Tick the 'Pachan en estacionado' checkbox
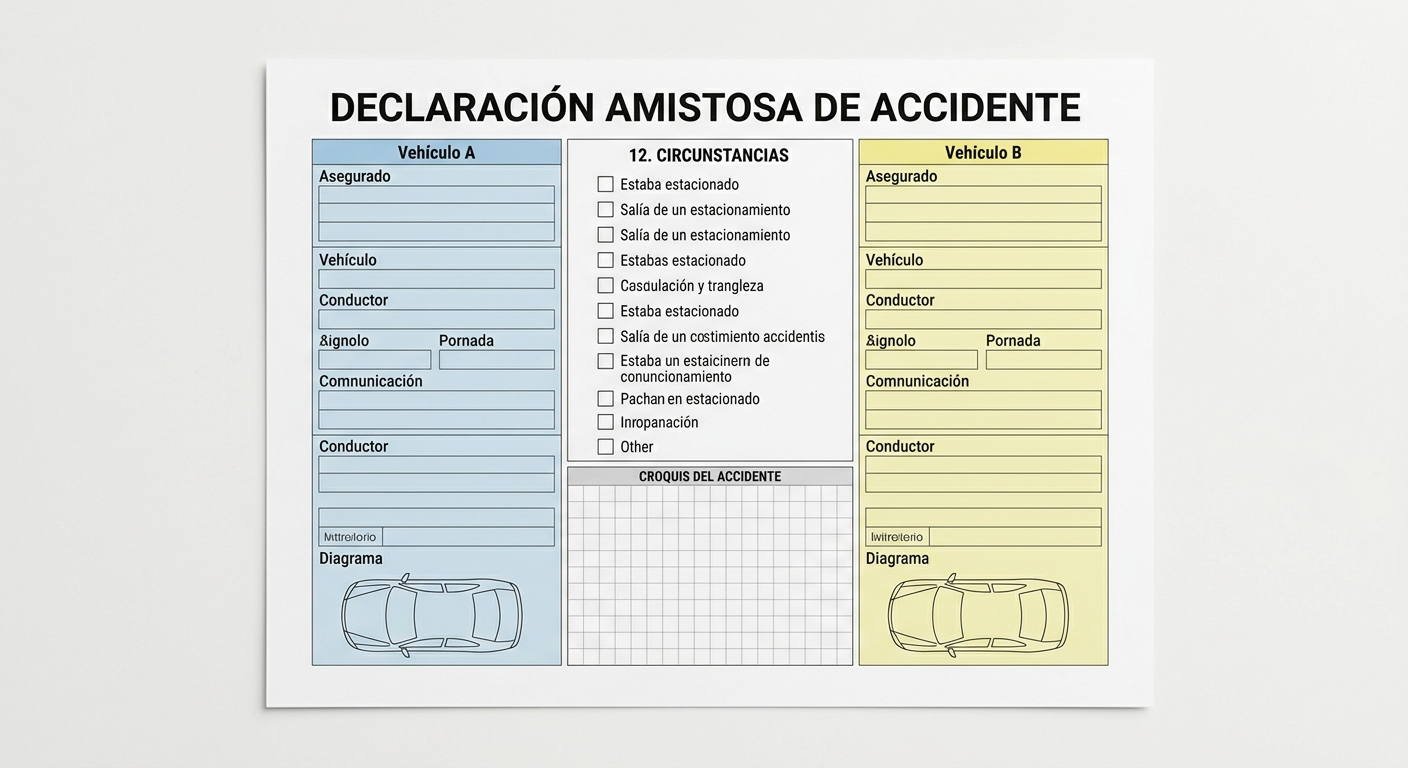The height and width of the screenshot is (768, 1408). pos(605,398)
